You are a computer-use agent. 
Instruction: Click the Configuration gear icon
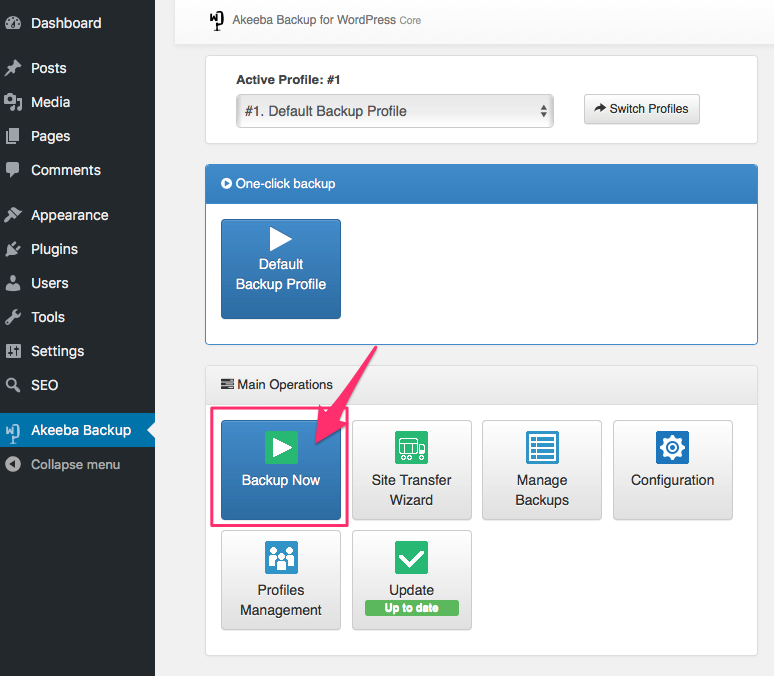(x=672, y=447)
